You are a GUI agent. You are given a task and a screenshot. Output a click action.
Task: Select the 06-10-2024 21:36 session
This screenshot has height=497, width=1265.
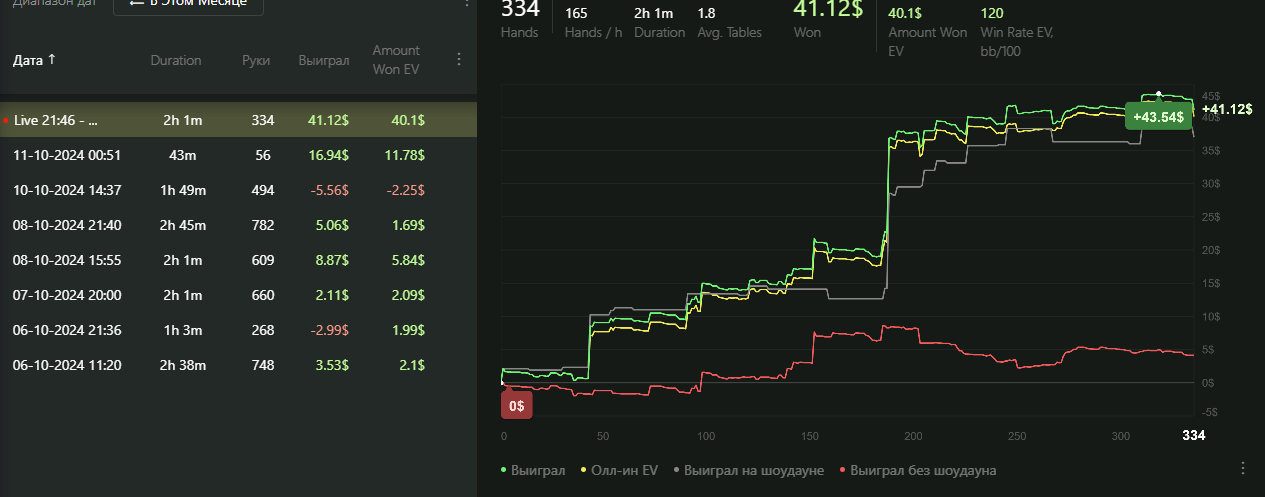point(238,330)
